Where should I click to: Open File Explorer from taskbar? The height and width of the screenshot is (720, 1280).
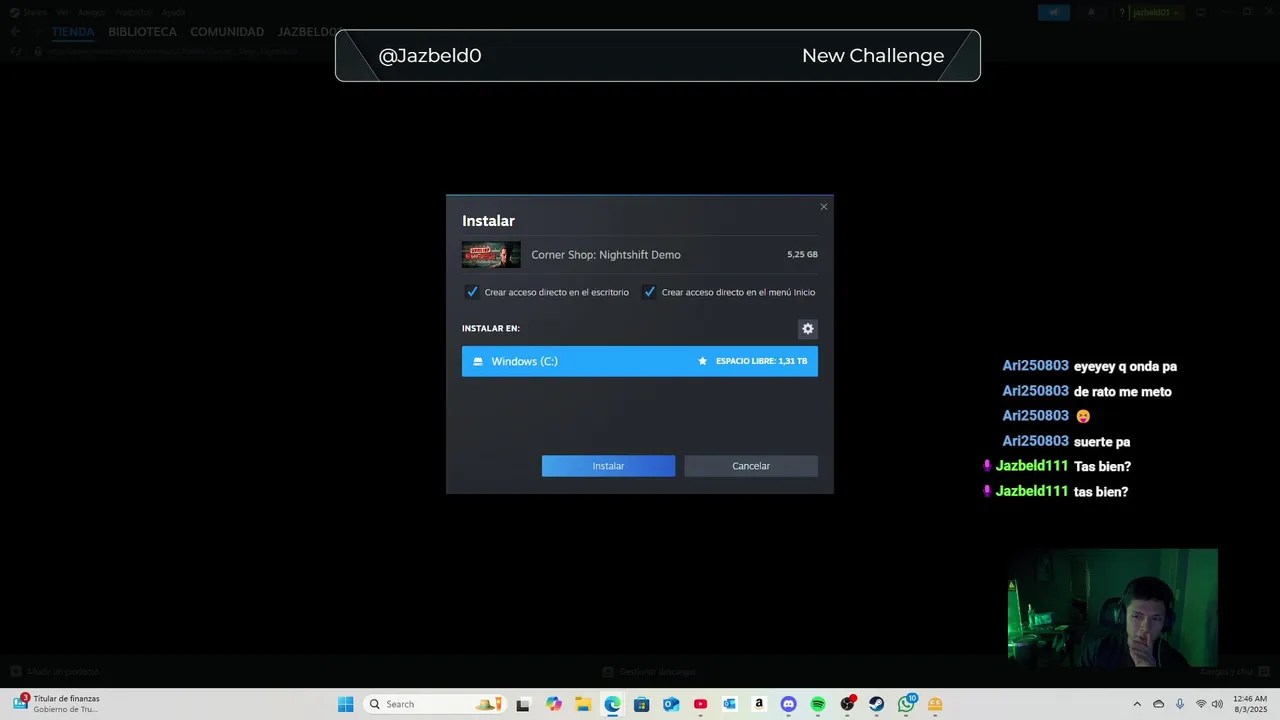(583, 704)
